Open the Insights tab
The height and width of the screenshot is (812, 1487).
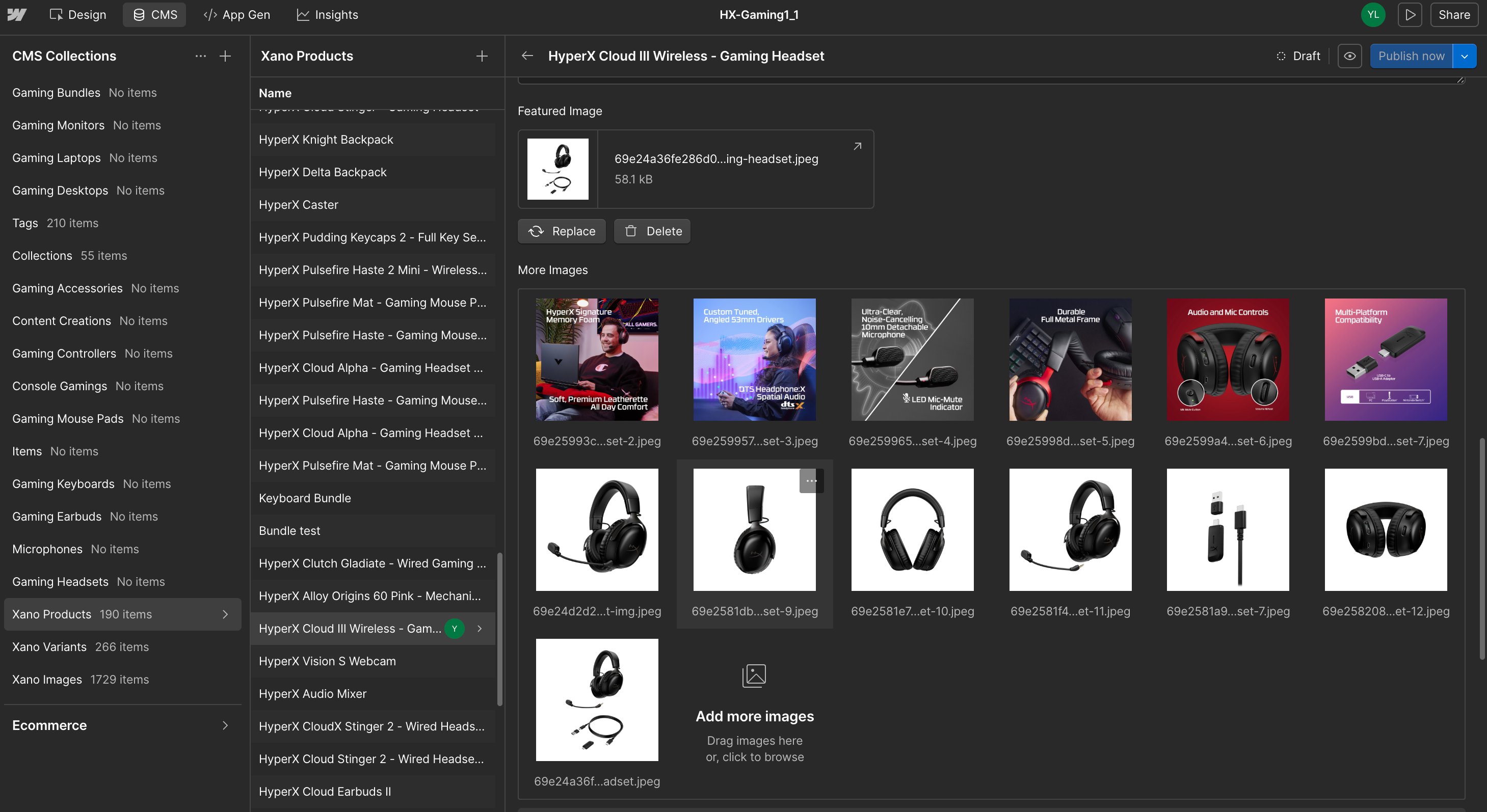(327, 14)
